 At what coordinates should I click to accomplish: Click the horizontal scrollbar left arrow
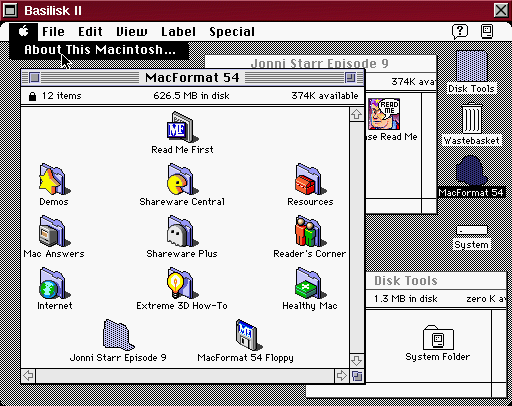coord(28,376)
